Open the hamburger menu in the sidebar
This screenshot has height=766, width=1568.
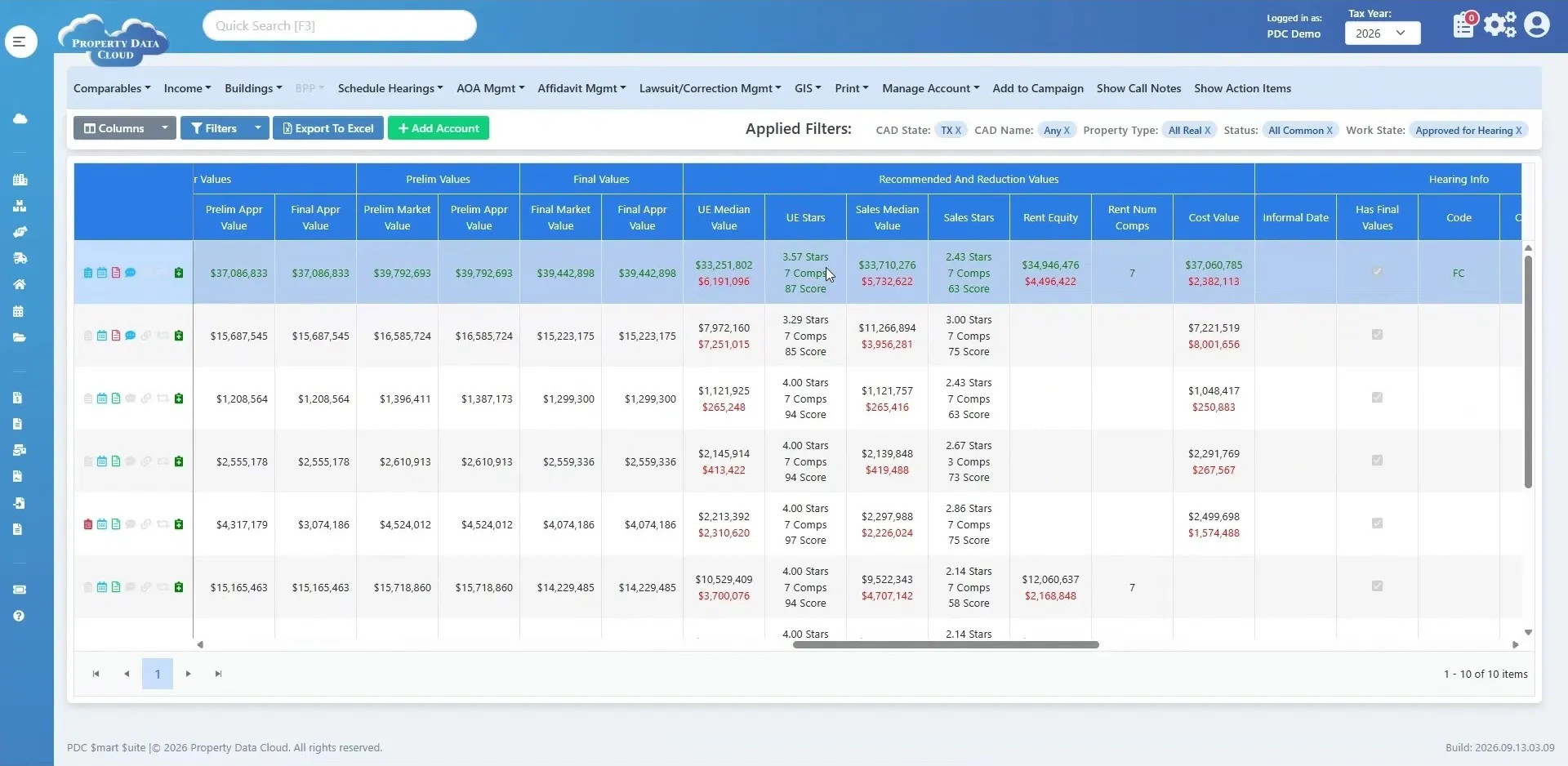pos(20,41)
